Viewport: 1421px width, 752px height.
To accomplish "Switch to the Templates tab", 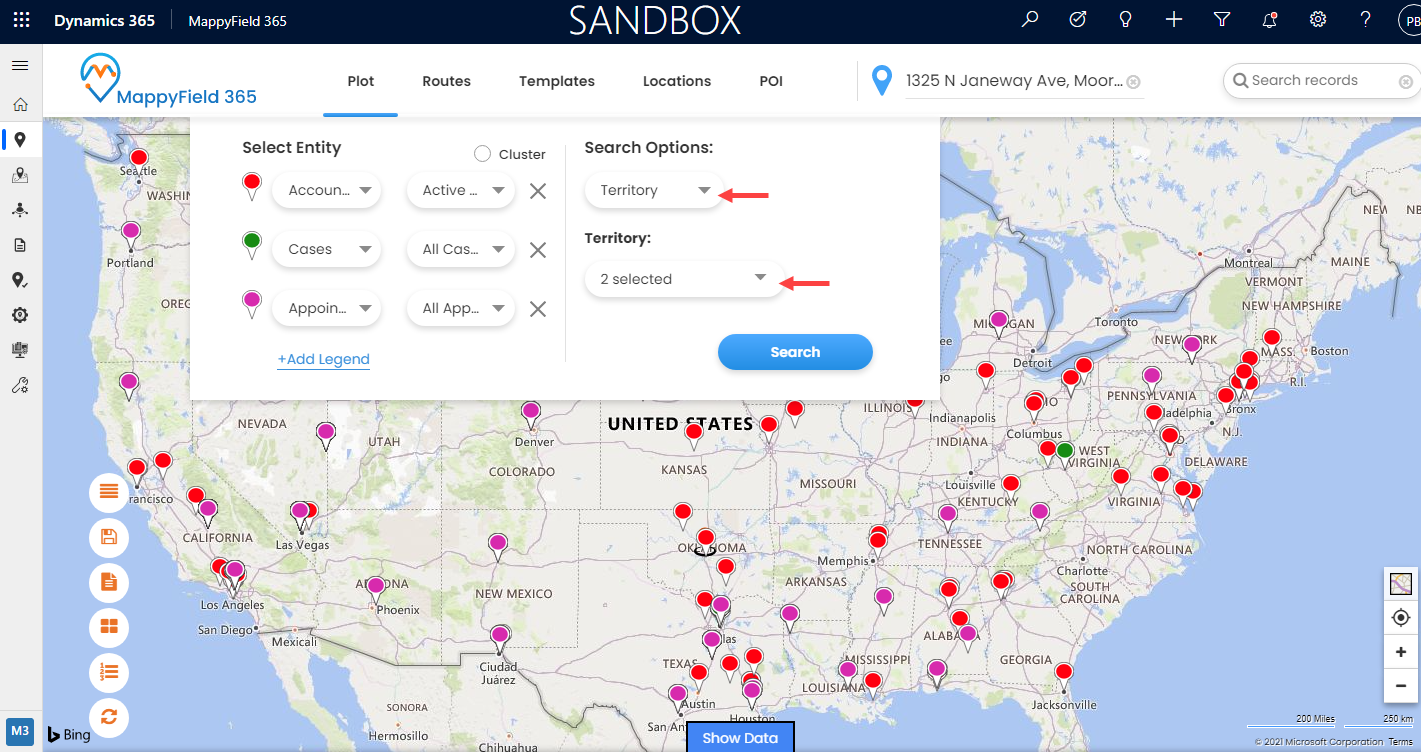I will point(557,81).
